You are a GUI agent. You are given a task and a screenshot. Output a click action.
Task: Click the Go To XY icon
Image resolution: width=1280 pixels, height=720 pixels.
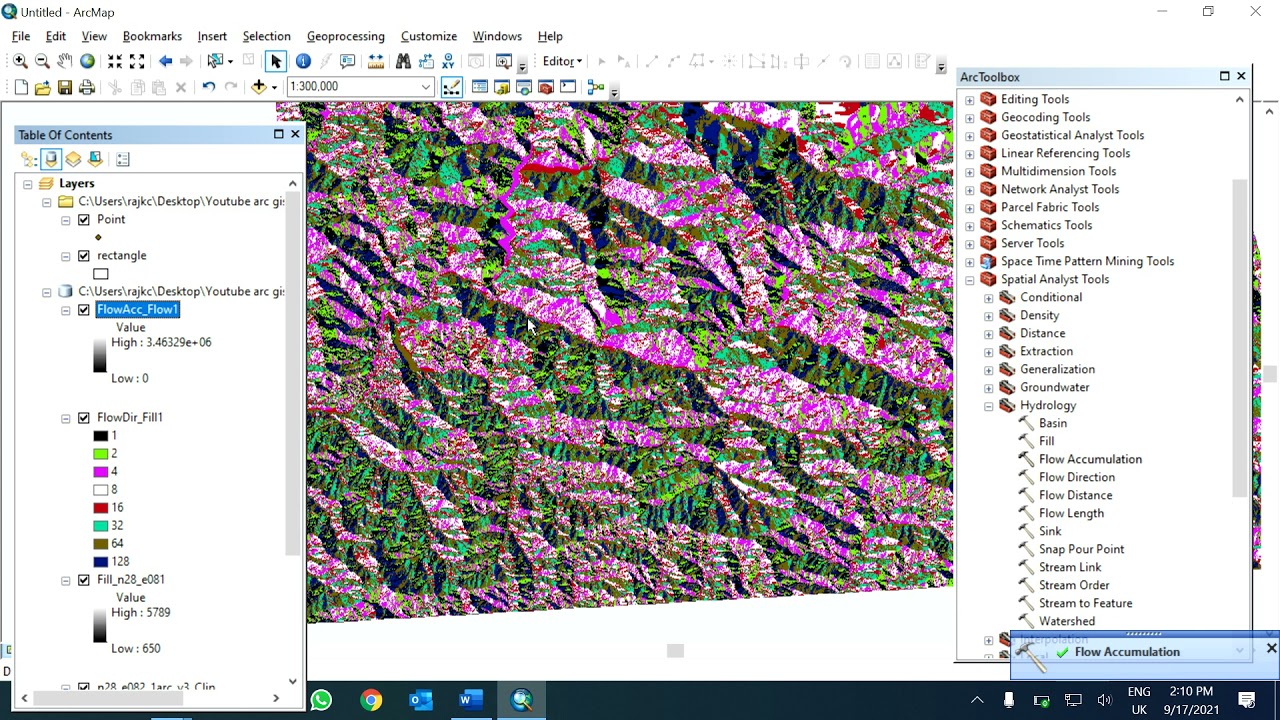tap(448, 61)
